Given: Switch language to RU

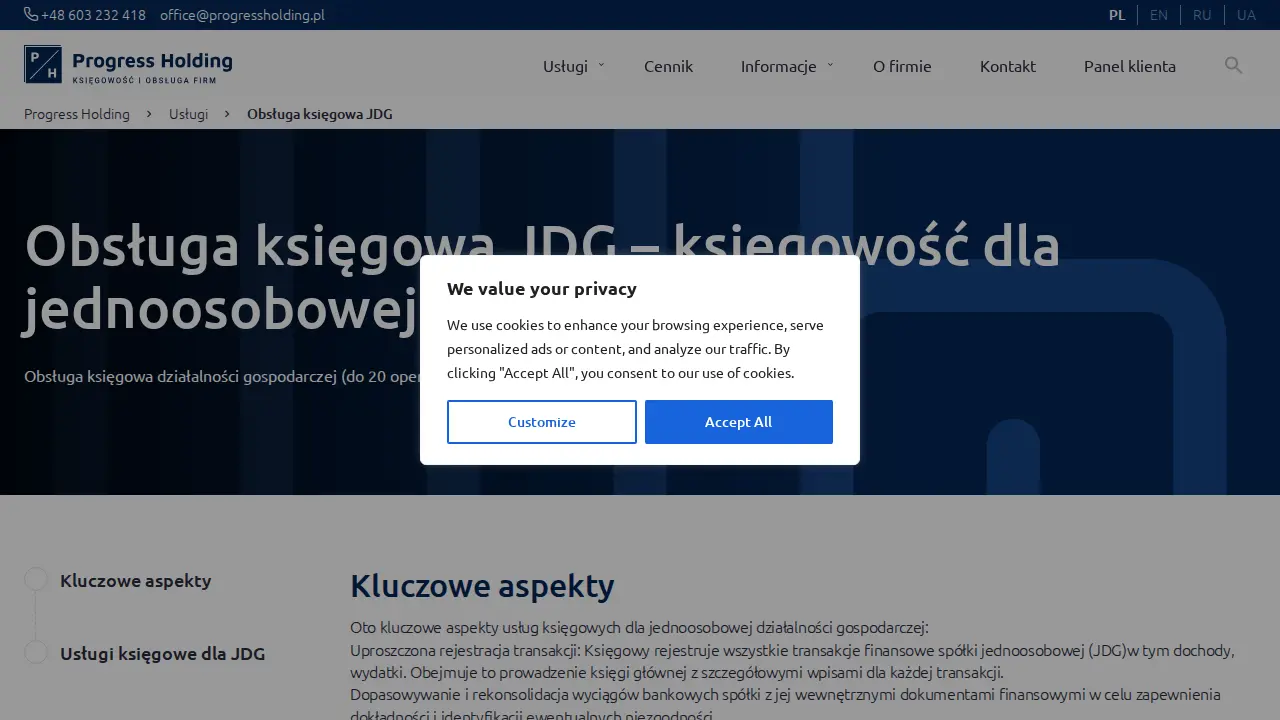Looking at the screenshot, I should (x=1202, y=15).
